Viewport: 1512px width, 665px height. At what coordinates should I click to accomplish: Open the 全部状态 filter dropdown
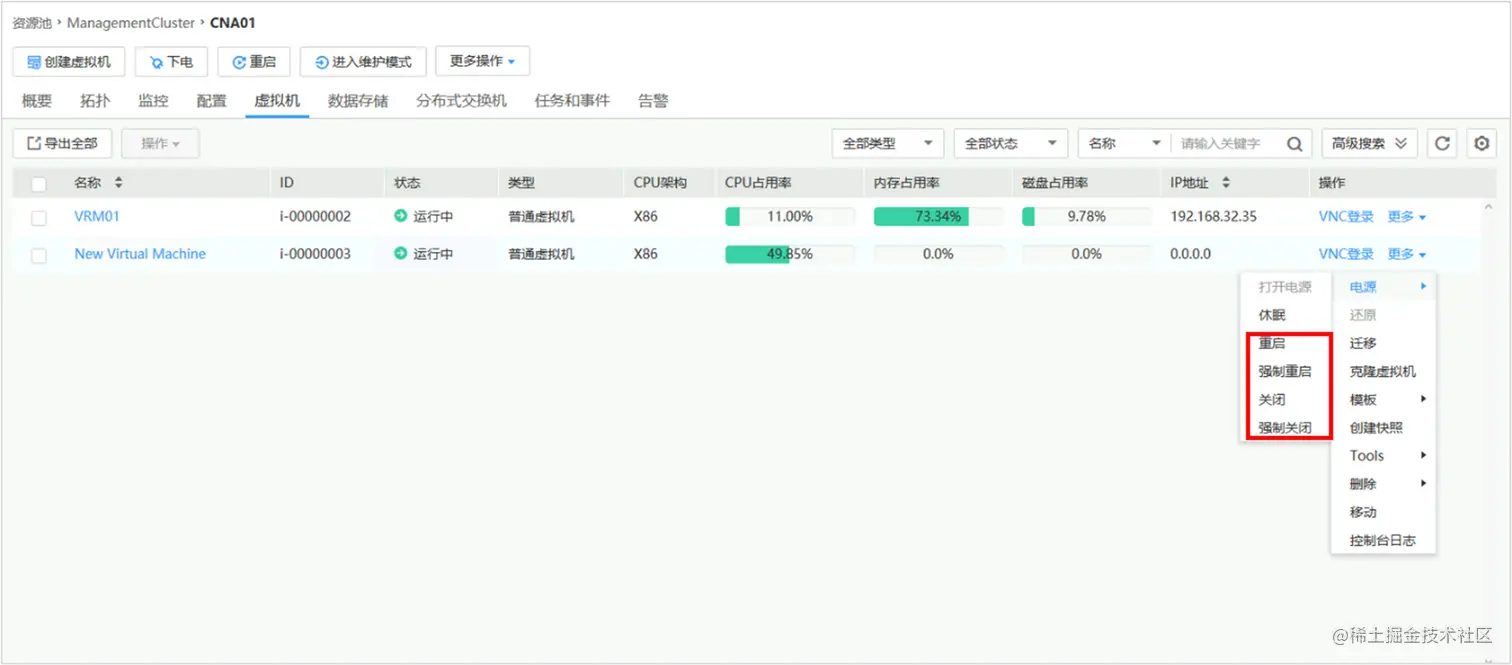point(1010,143)
